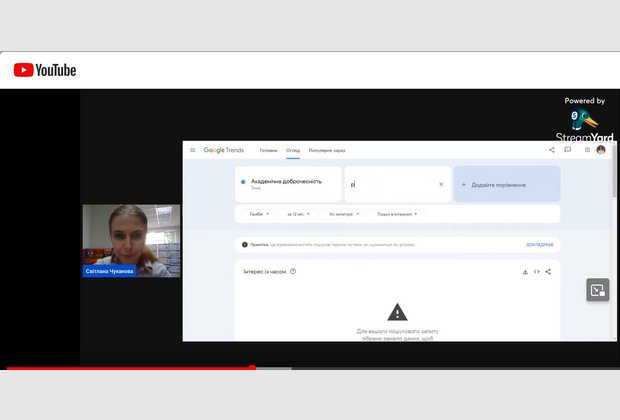Open the Google Trends hamburger menu
Image resolution: width=620 pixels, height=420 pixels.
coord(193,150)
